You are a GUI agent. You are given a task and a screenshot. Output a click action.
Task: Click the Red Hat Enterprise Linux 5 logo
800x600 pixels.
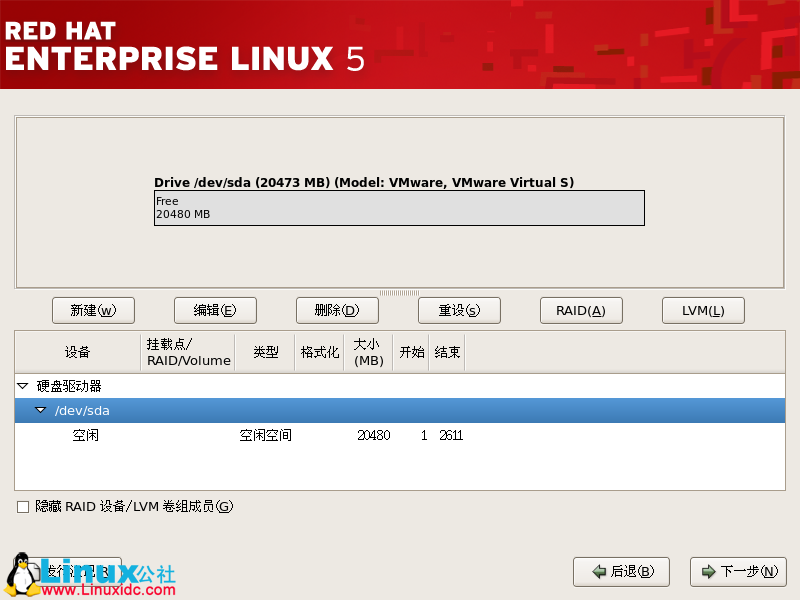point(180,45)
